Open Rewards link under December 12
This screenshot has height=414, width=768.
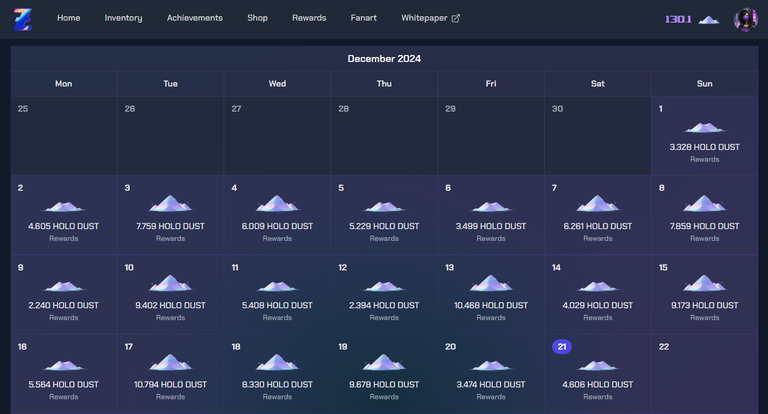click(384, 317)
